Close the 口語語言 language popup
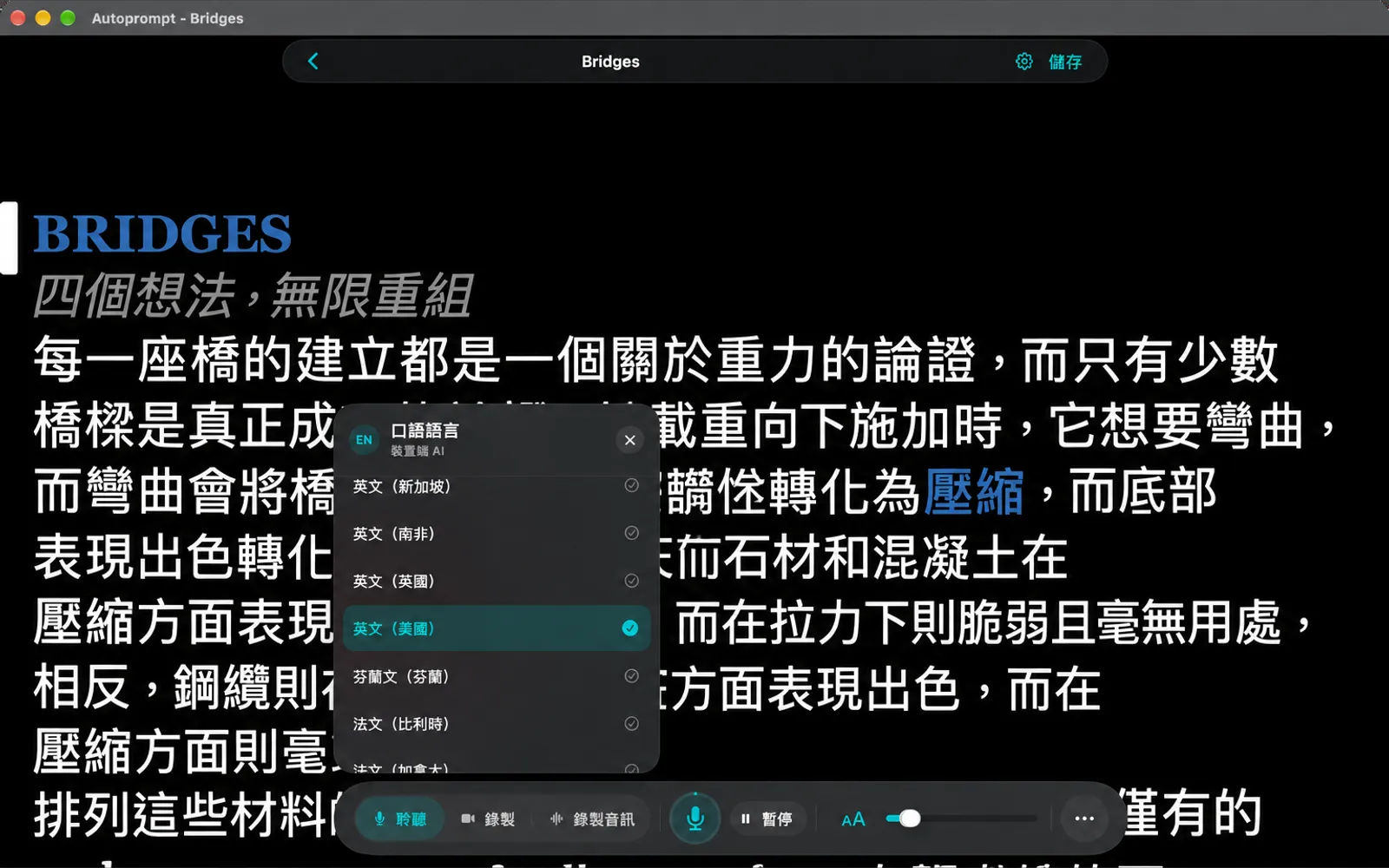Screen dimensions: 1389x868 tap(630, 440)
